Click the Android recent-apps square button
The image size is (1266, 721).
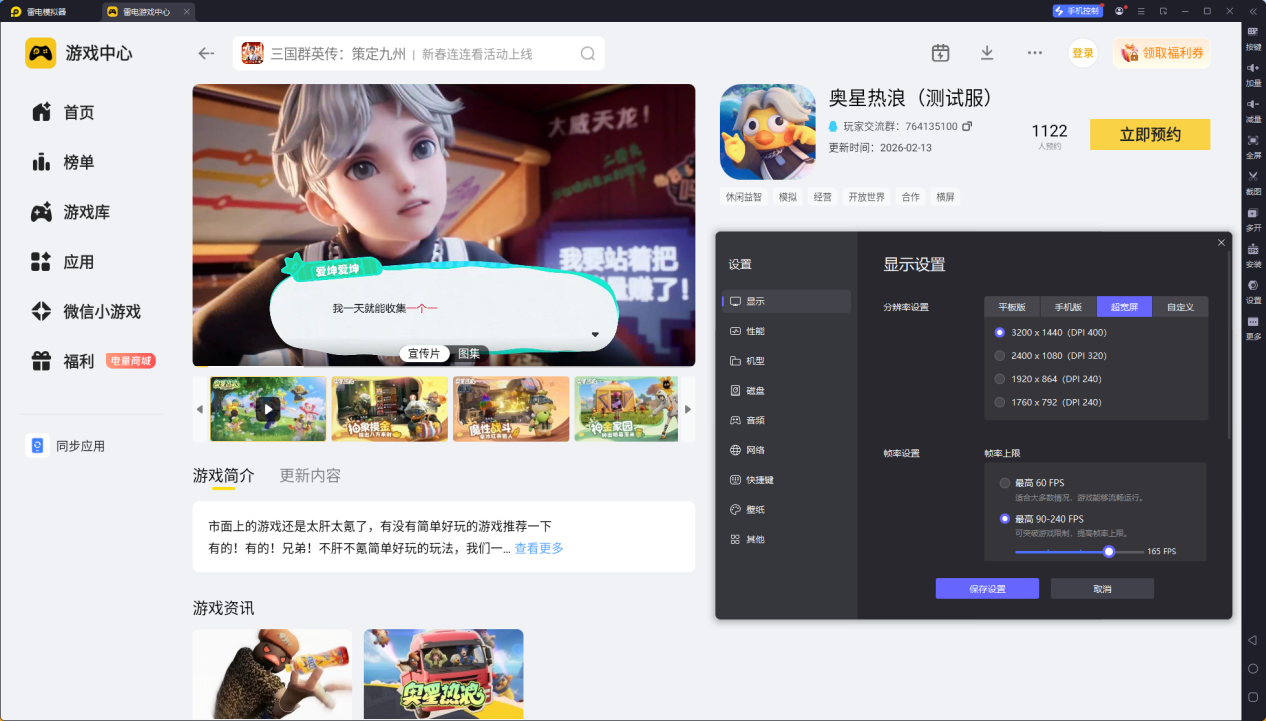(x=1252, y=696)
